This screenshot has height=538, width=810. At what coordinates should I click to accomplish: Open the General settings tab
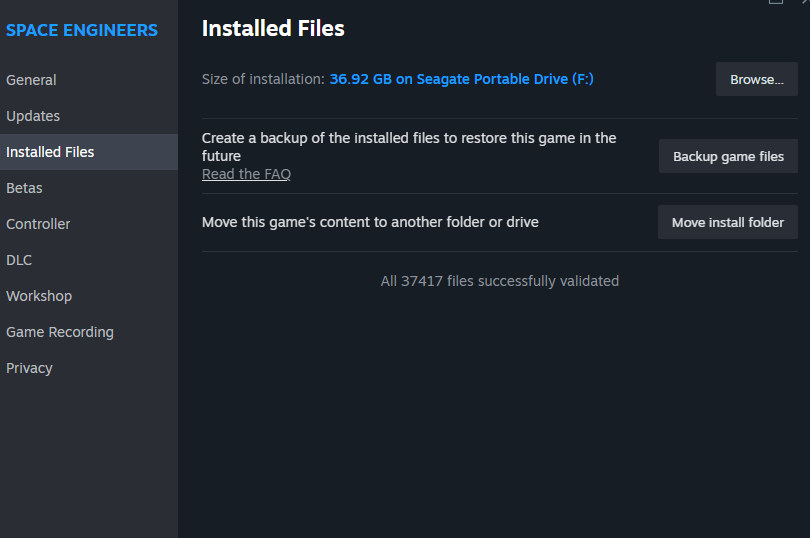click(x=31, y=80)
